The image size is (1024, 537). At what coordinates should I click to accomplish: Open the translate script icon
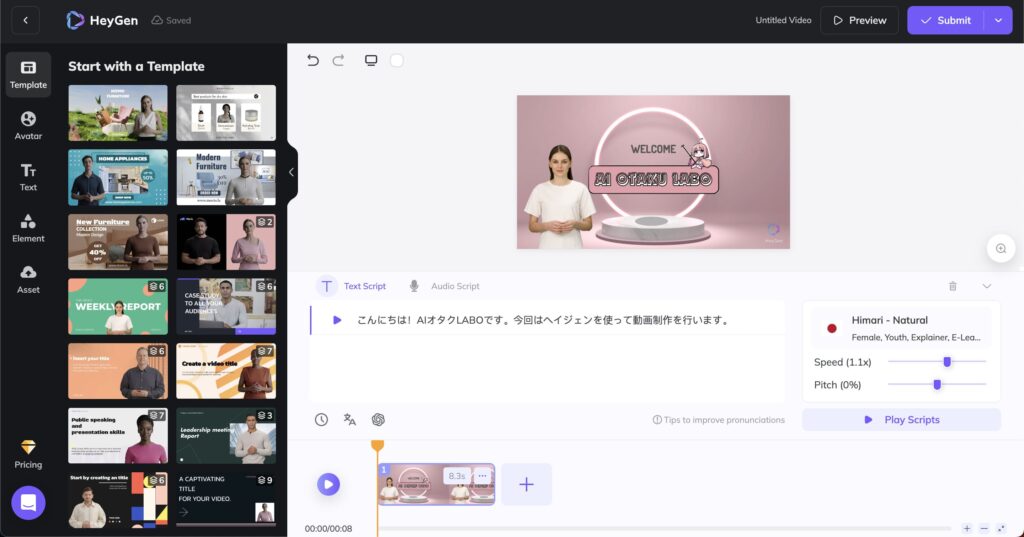pos(350,419)
